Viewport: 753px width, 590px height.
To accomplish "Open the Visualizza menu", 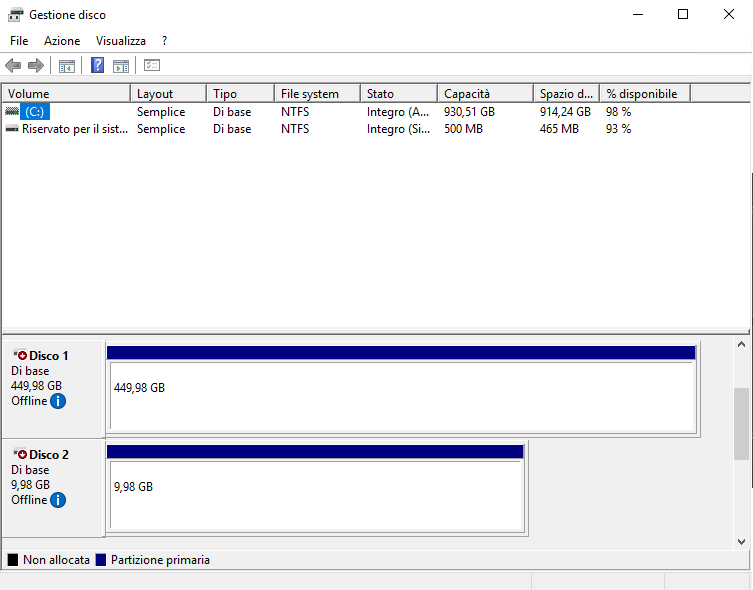I will (x=121, y=41).
